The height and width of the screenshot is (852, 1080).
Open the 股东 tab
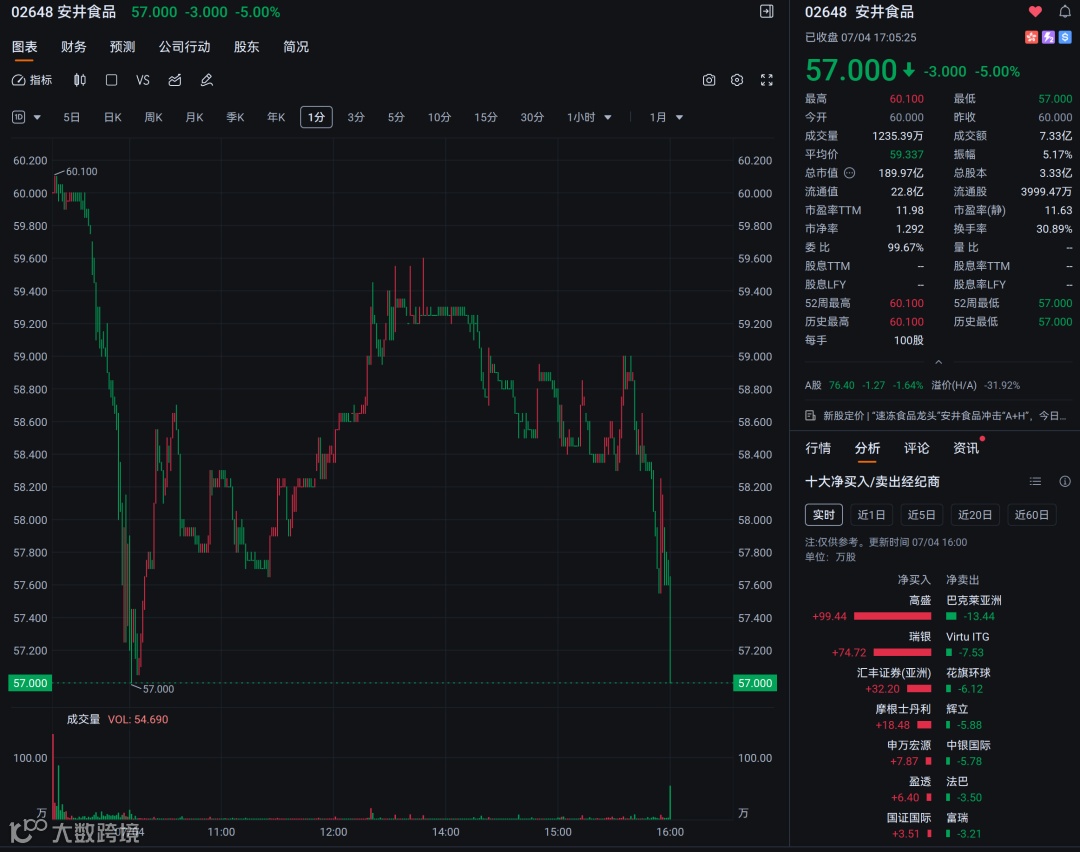click(x=247, y=47)
